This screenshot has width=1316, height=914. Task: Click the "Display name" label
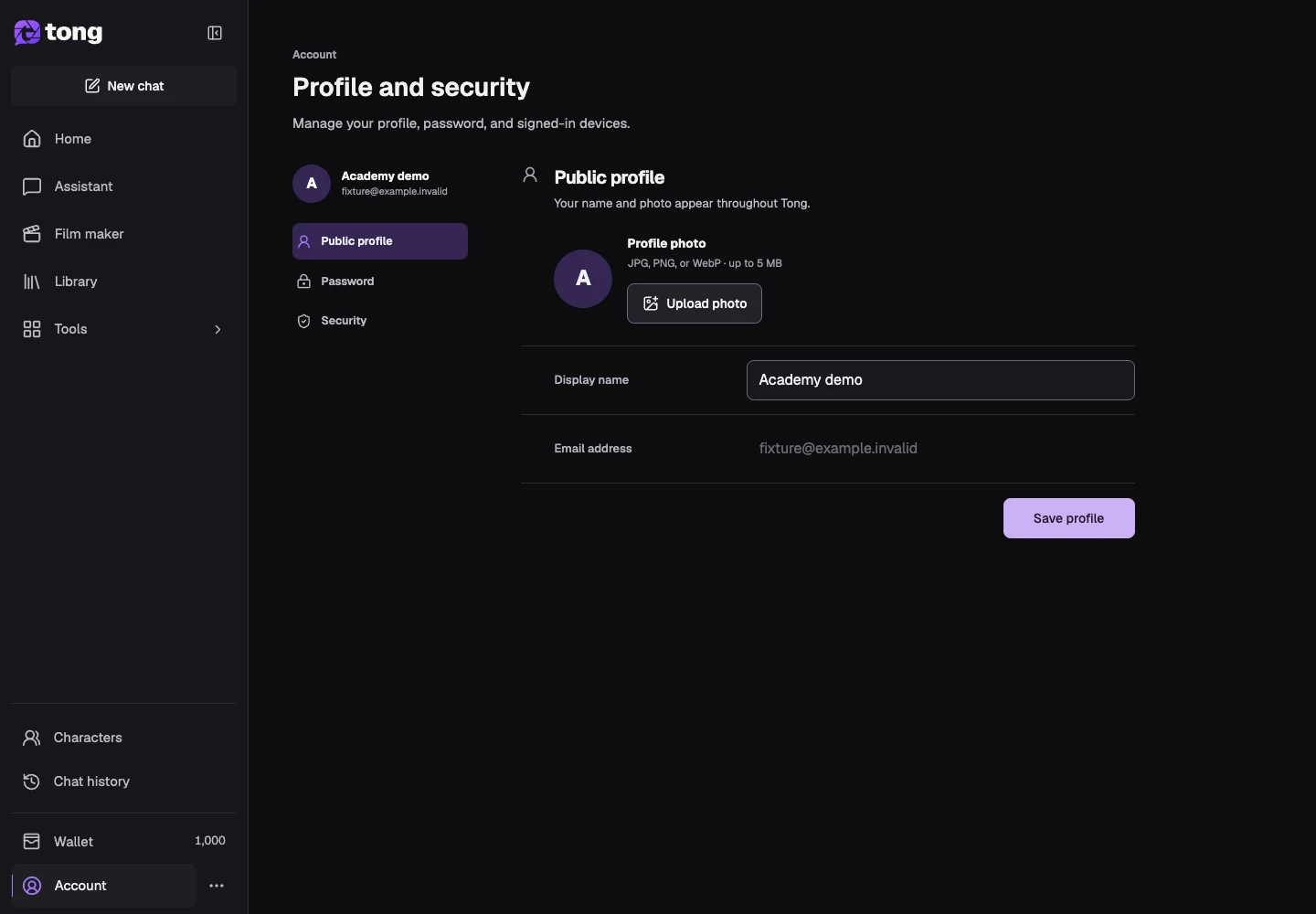(591, 380)
